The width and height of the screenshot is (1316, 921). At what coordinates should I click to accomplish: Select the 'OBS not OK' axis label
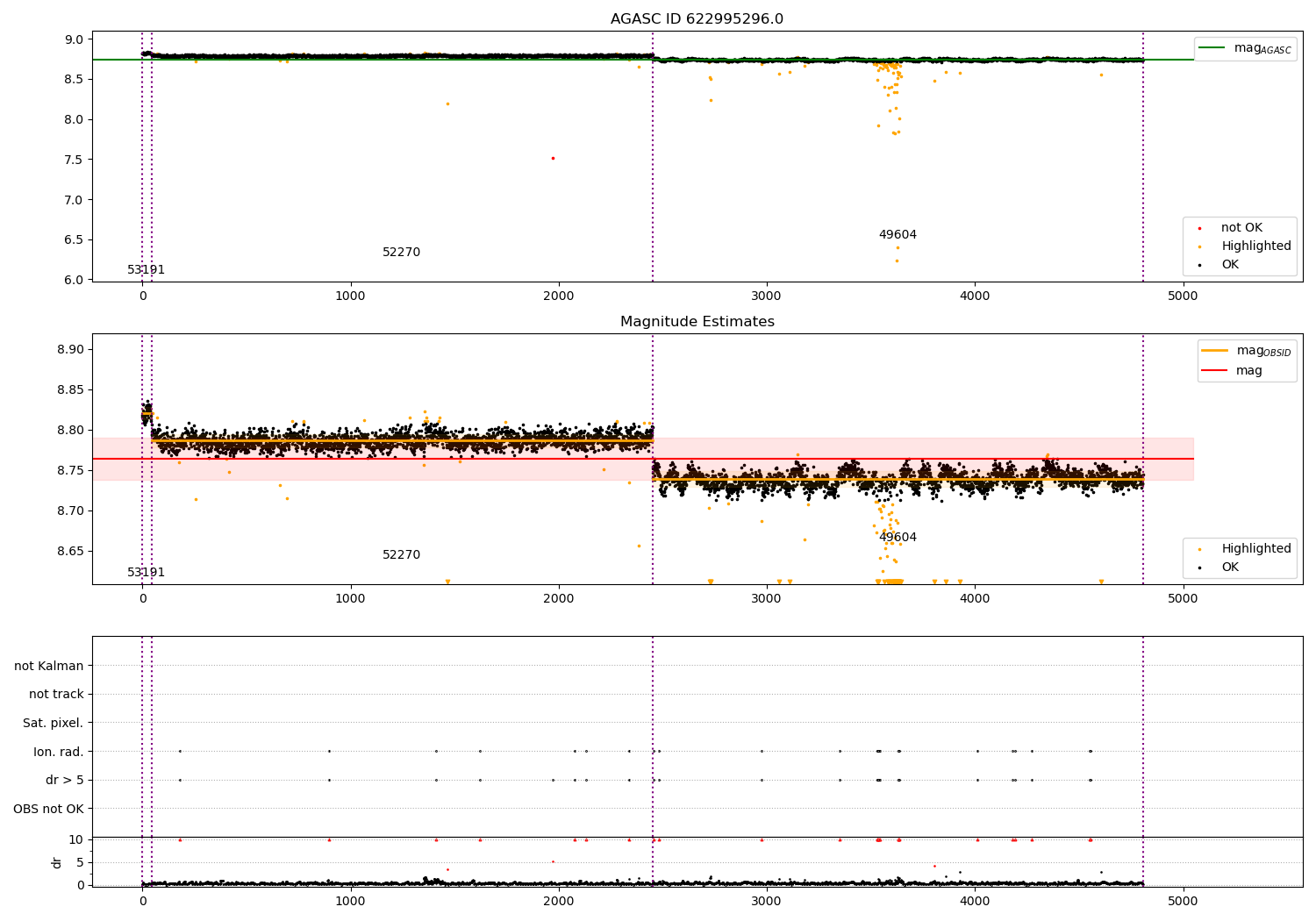tap(48, 809)
